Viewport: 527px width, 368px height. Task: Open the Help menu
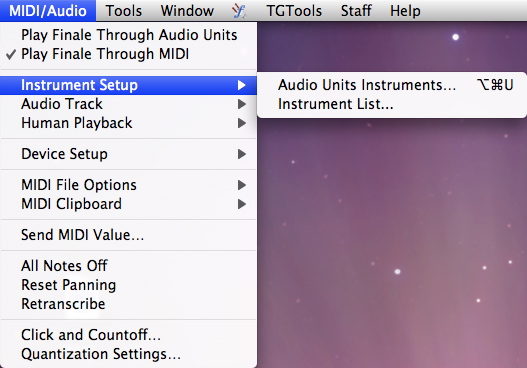405,11
